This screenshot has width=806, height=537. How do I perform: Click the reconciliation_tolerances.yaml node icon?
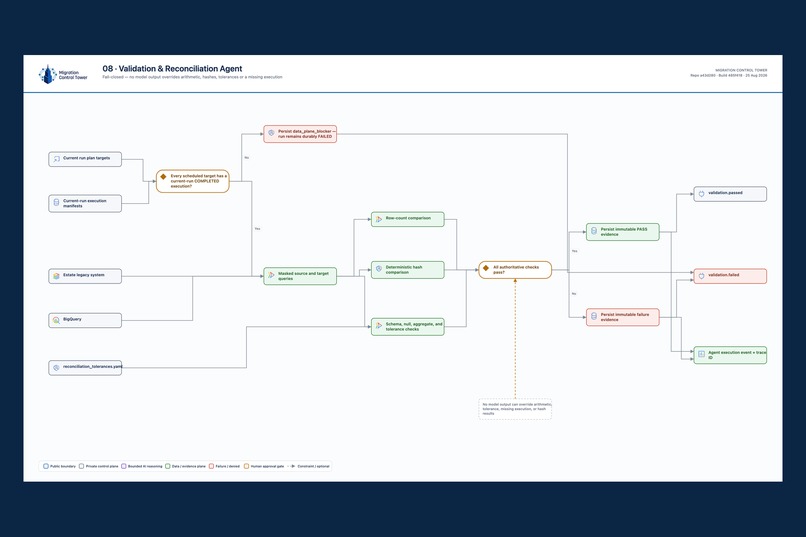click(x=57, y=368)
